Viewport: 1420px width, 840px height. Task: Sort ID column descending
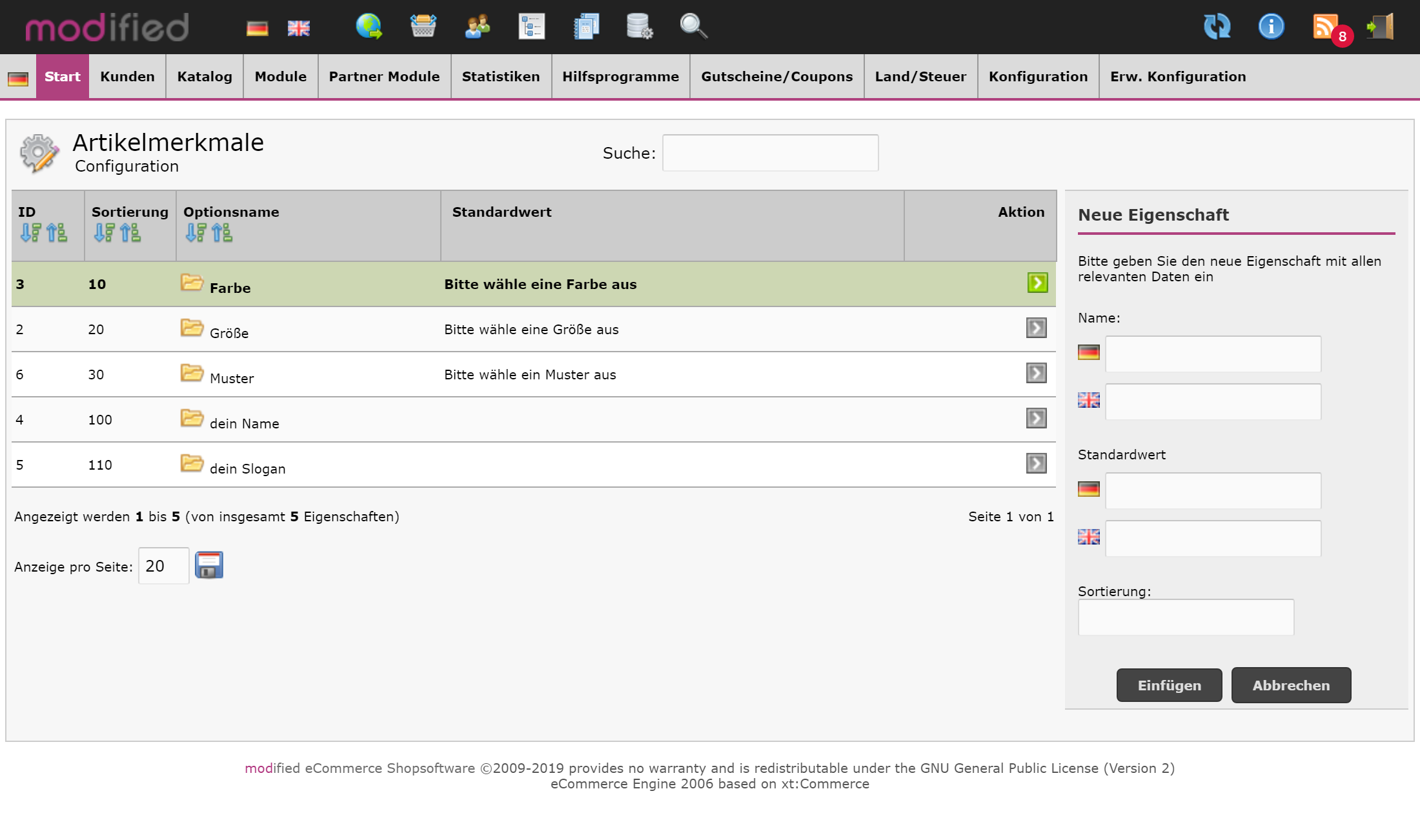[x=30, y=232]
